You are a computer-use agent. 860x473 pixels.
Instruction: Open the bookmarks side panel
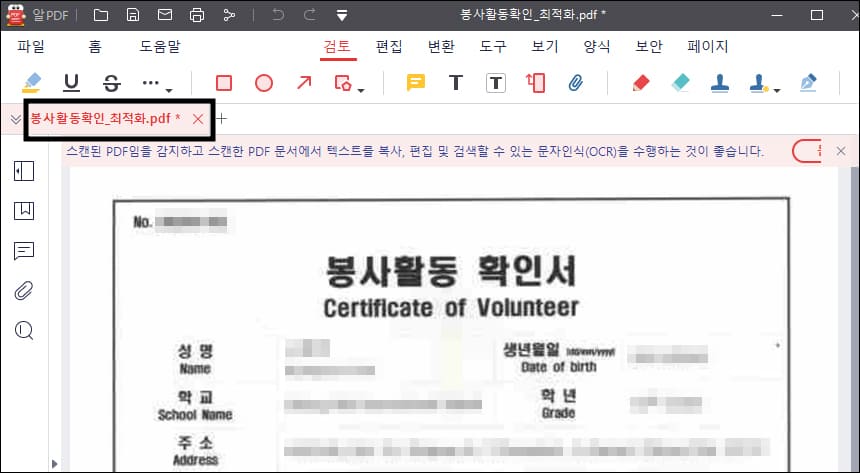click(24, 211)
